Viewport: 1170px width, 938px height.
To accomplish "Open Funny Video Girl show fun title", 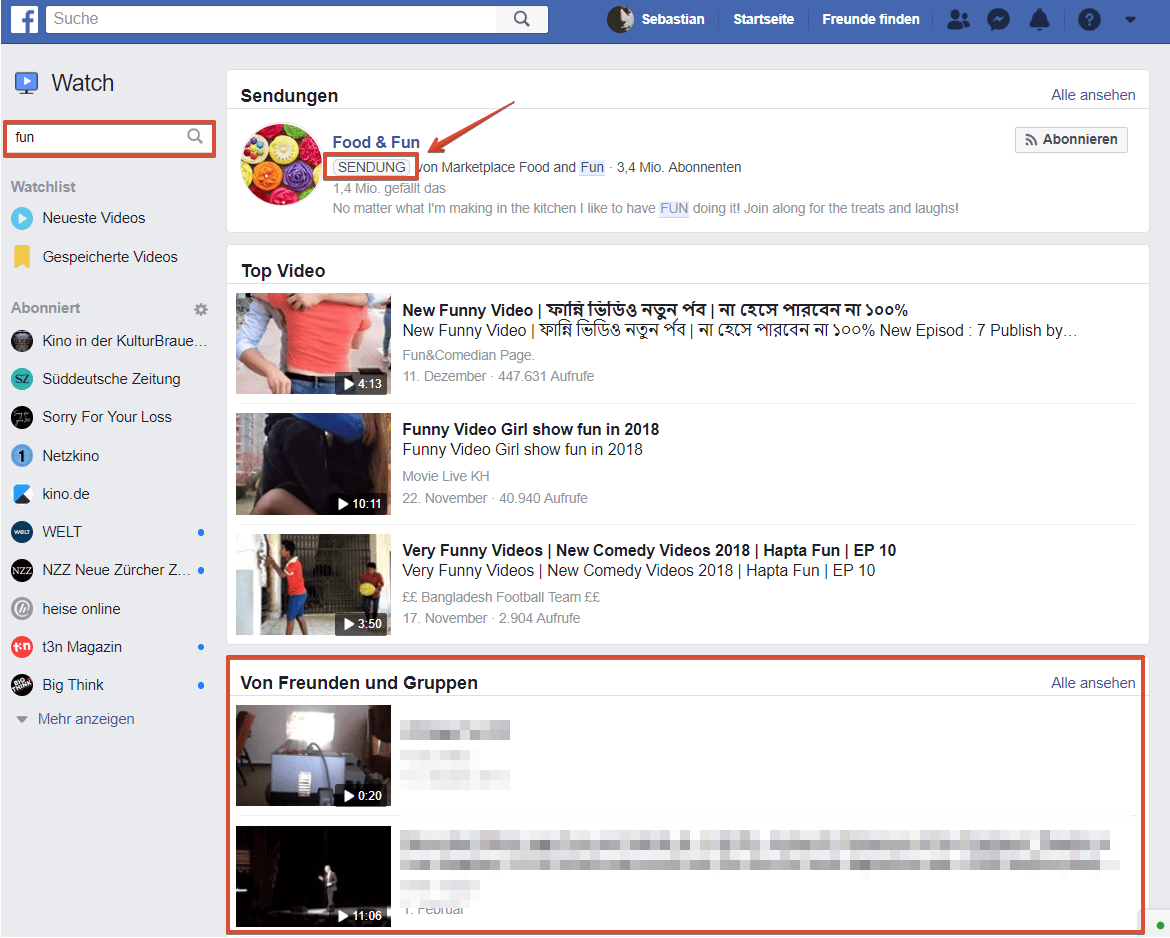I will tap(531, 429).
